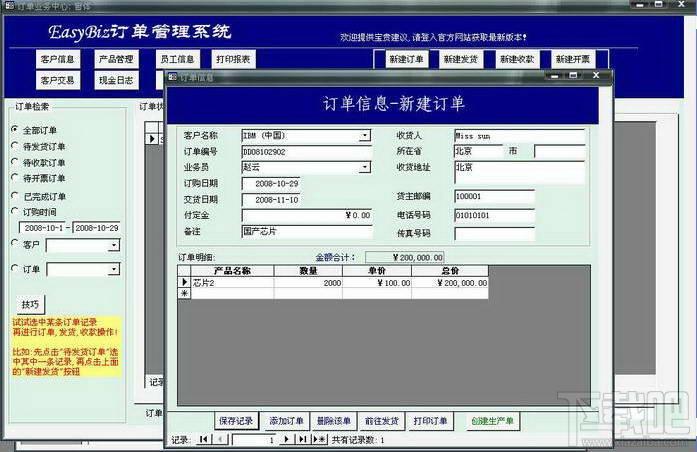This screenshot has height=452, width=697.
Task: Select 订购时间 radio option
Action: click(x=15, y=211)
